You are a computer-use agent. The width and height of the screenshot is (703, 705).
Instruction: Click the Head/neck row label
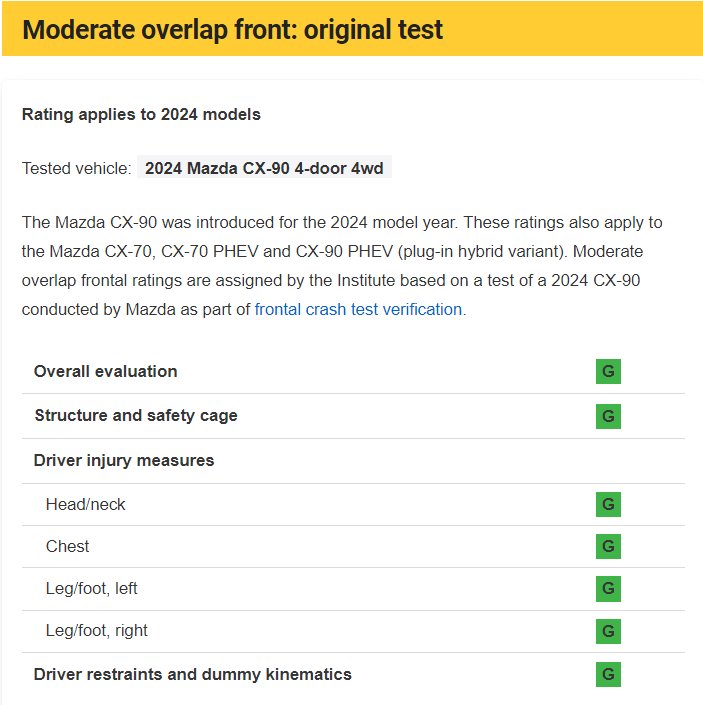click(x=86, y=504)
